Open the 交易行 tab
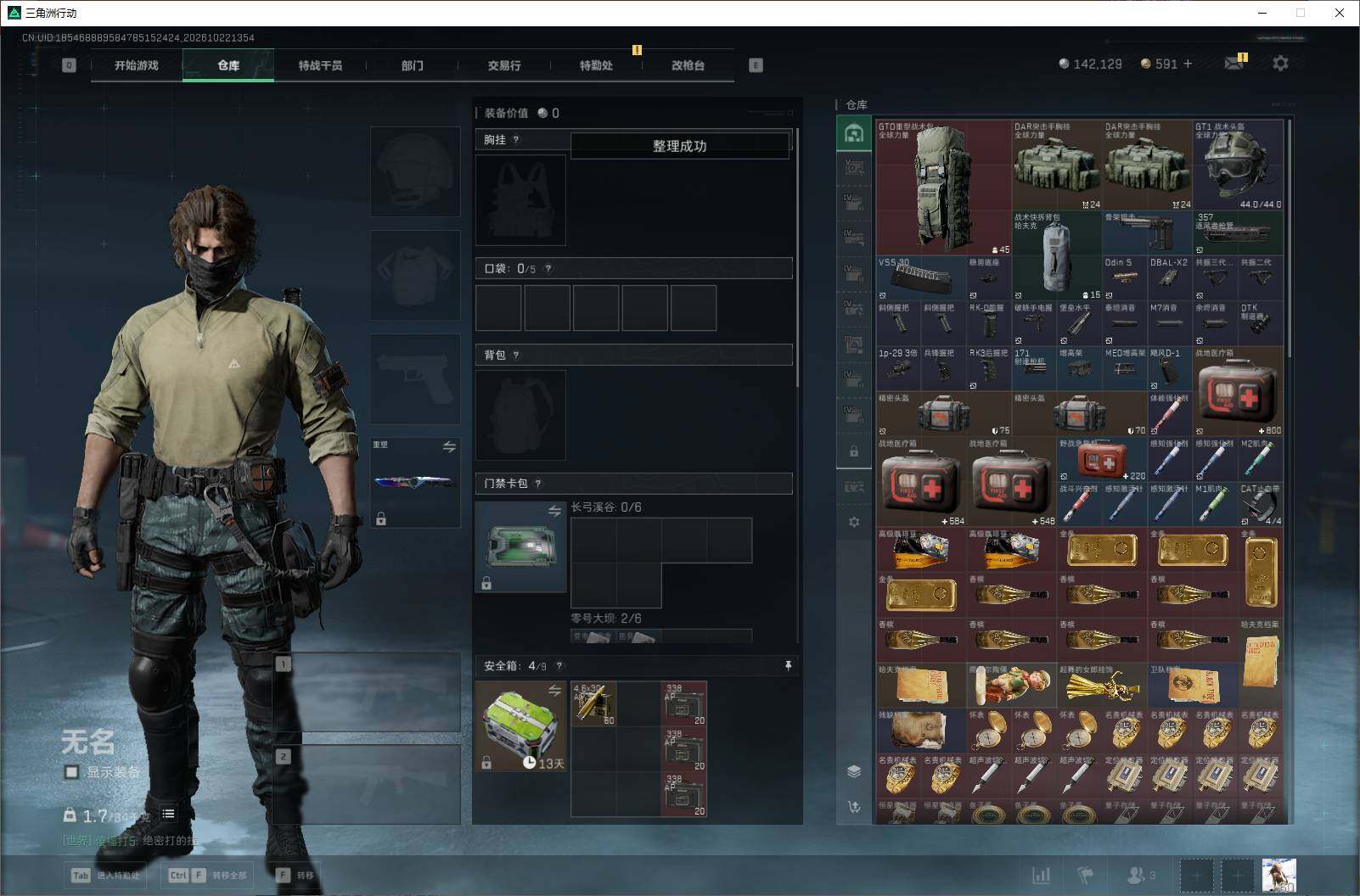The height and width of the screenshot is (896, 1360). [504, 65]
